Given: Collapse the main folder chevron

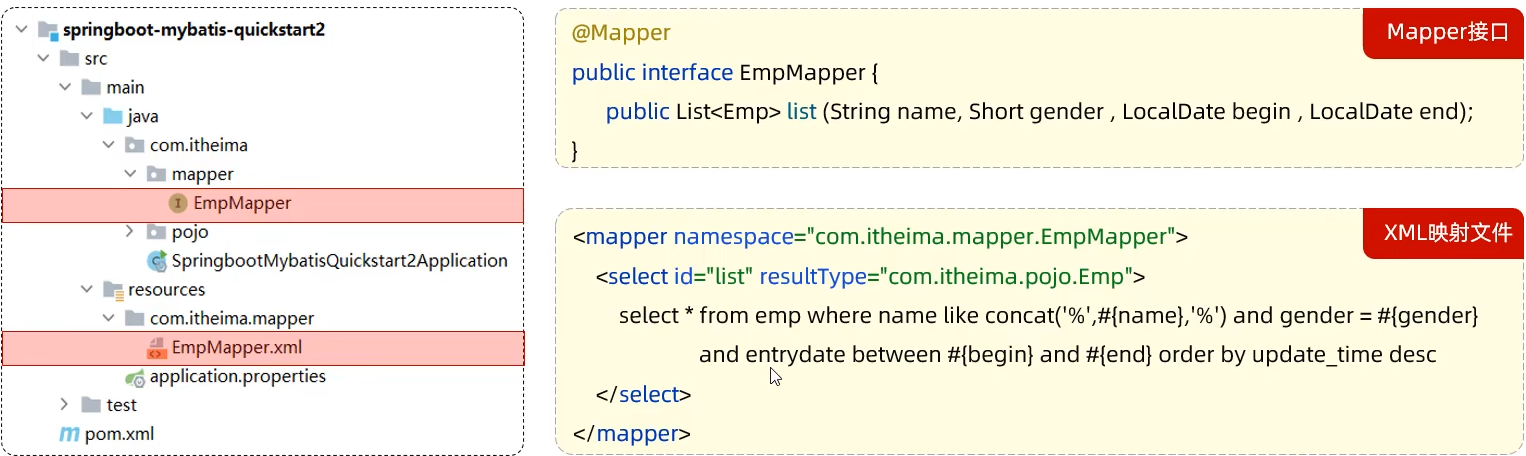Looking at the screenshot, I should pyautogui.click(x=65, y=88).
